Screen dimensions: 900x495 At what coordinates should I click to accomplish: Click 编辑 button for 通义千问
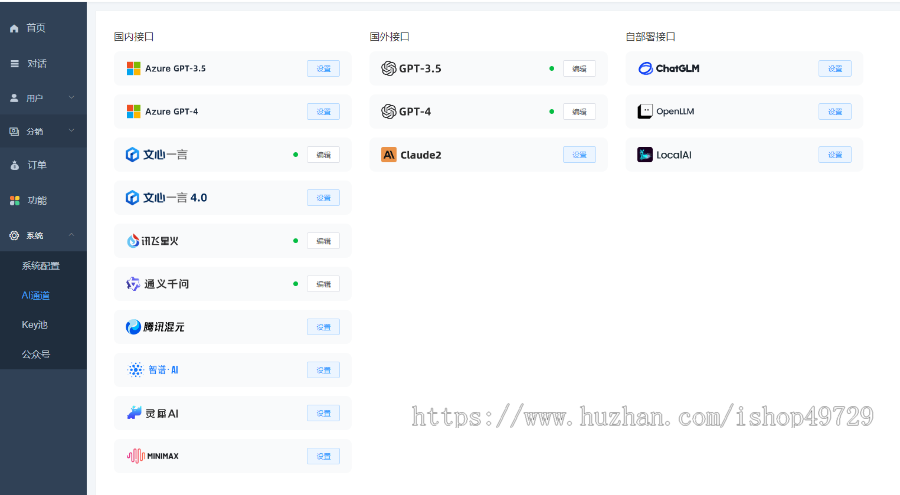pyautogui.click(x=323, y=284)
